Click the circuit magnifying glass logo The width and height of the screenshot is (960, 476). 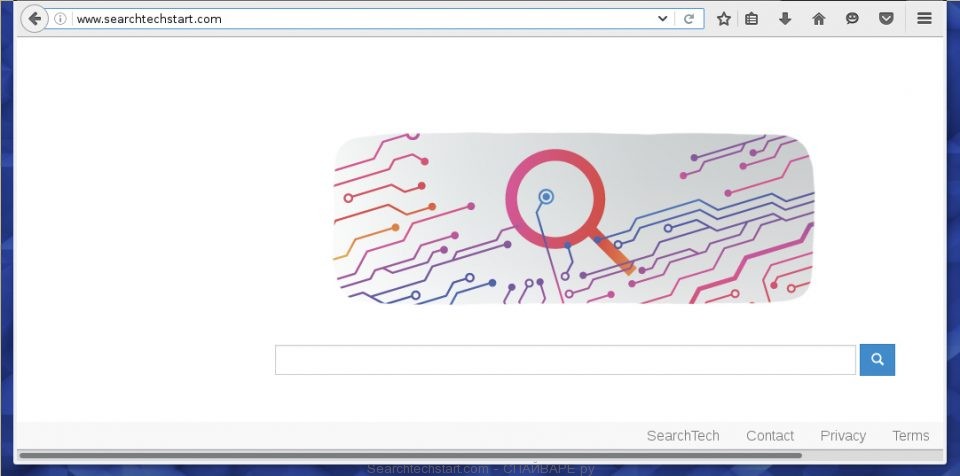coord(574,219)
